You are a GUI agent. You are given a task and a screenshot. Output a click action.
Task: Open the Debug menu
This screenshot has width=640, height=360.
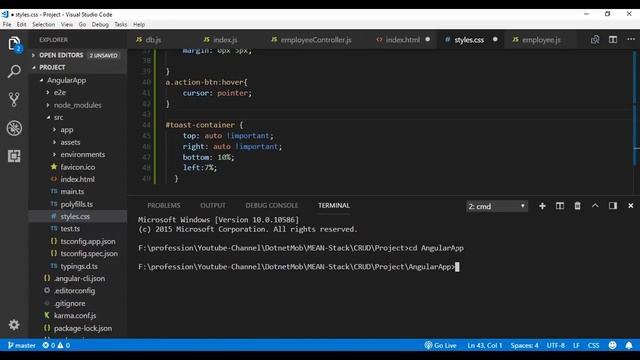click(x=100, y=24)
